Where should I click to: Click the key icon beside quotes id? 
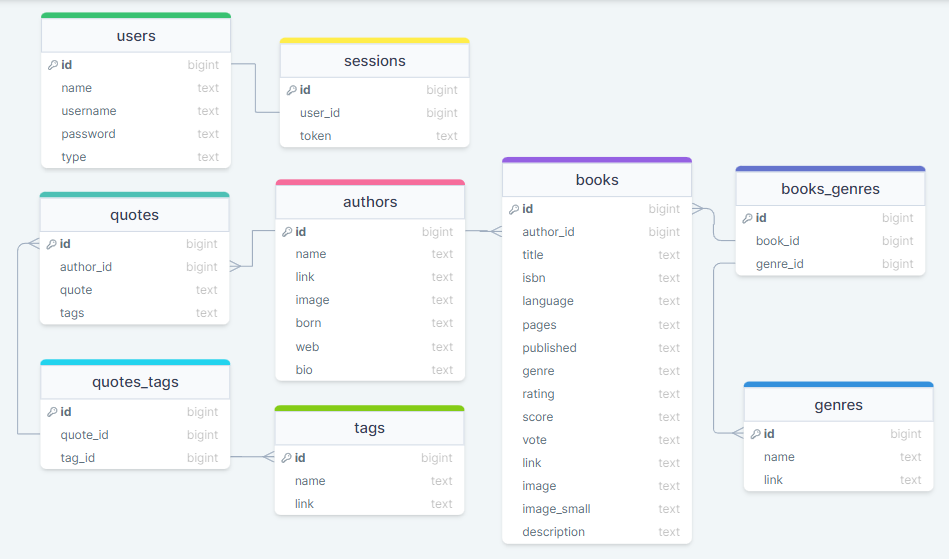point(52,244)
